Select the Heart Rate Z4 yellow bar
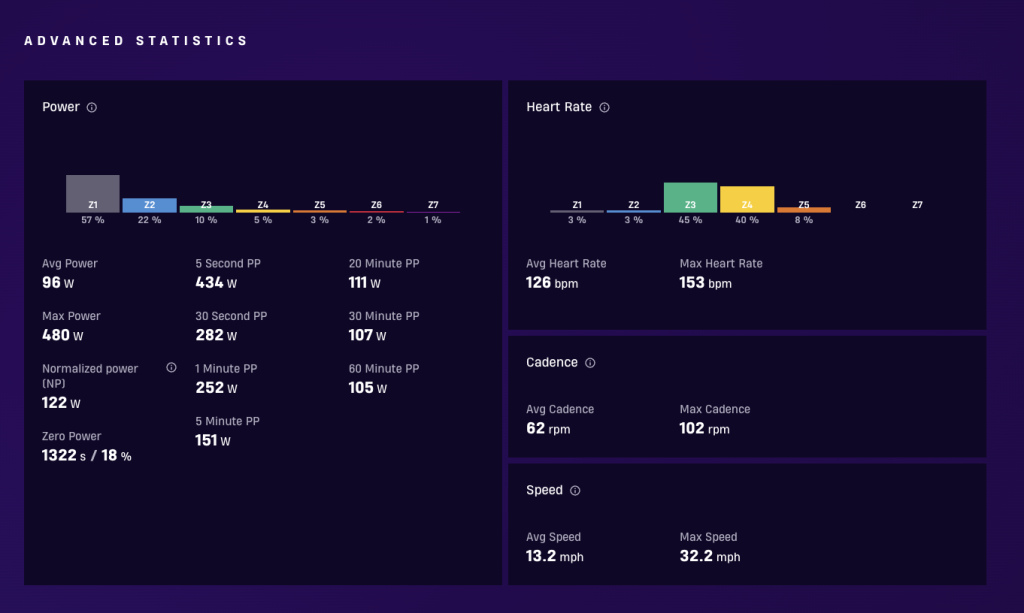 coord(747,199)
